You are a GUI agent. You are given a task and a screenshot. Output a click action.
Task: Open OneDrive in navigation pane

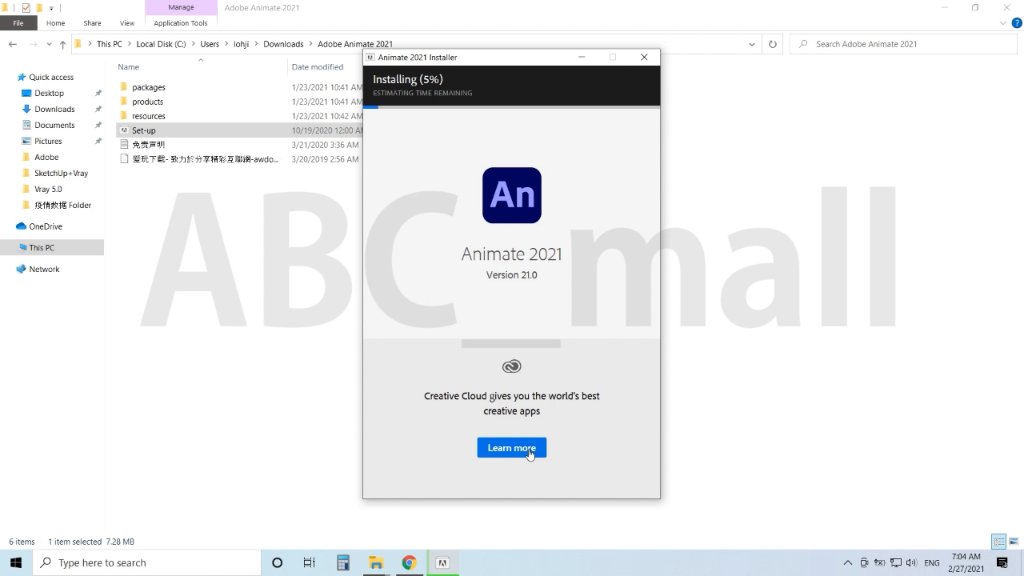pyautogui.click(x=45, y=227)
